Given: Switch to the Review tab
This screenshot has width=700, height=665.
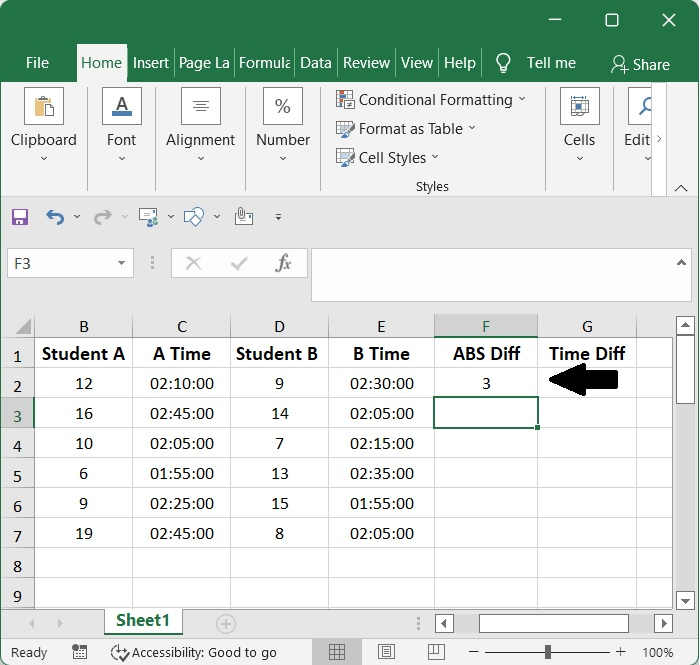Looking at the screenshot, I should [366, 62].
